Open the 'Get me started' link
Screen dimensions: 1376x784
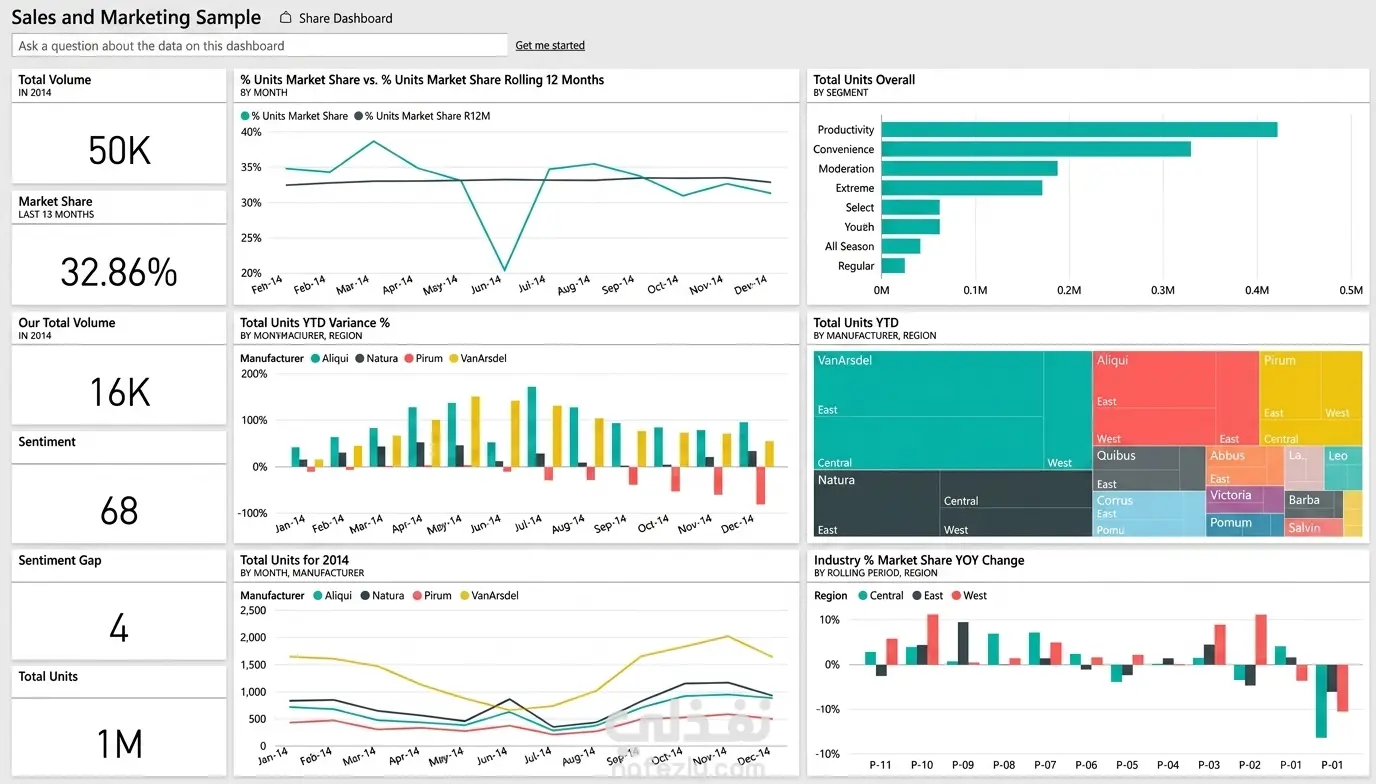pyautogui.click(x=550, y=46)
